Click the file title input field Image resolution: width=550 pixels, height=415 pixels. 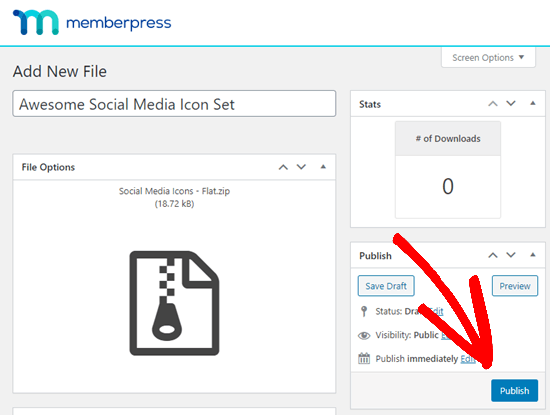coord(174,104)
